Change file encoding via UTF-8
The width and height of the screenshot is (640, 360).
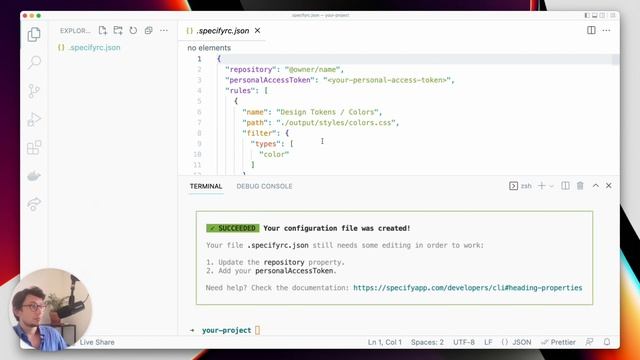(x=464, y=342)
